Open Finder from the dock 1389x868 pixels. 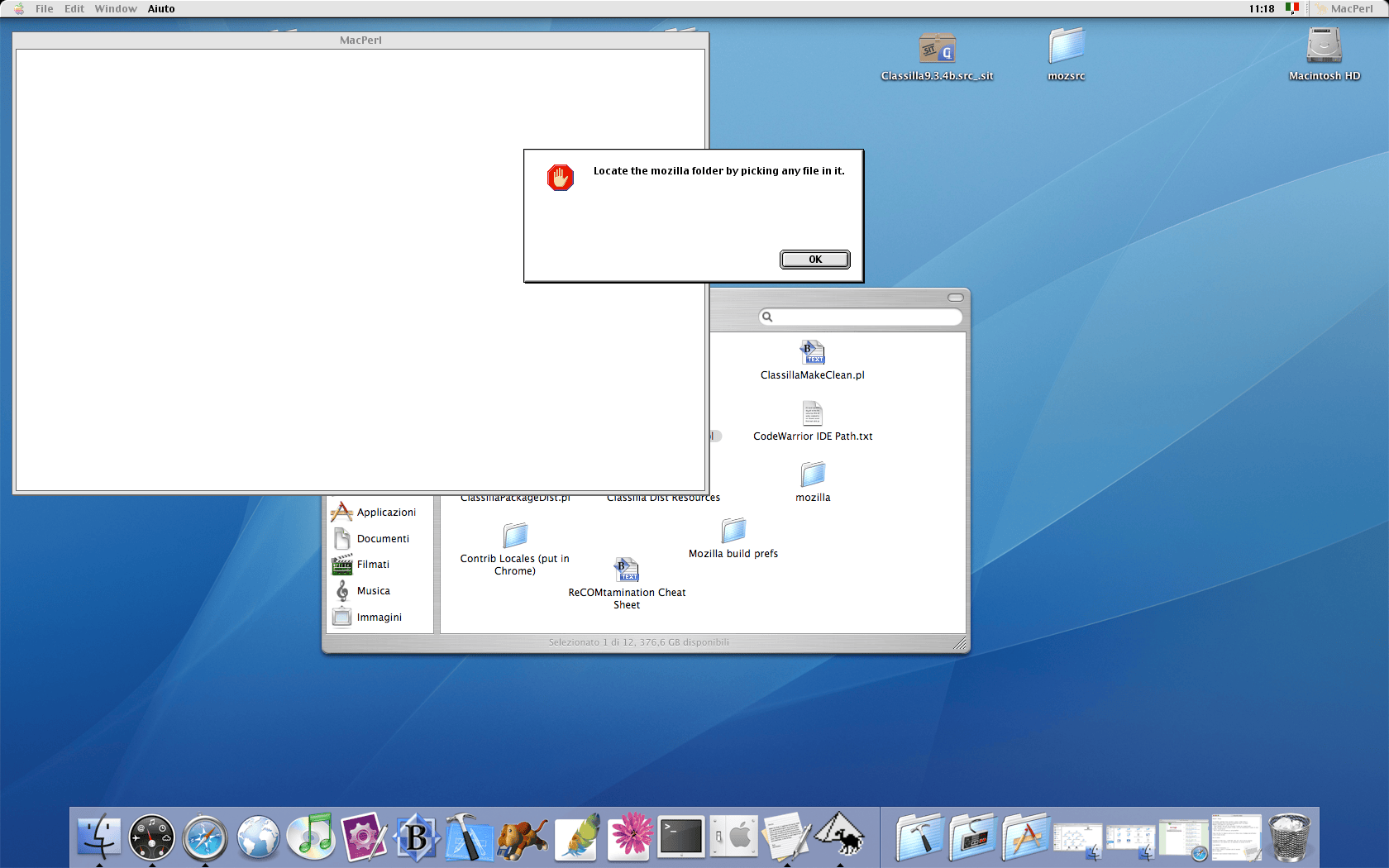[99, 837]
